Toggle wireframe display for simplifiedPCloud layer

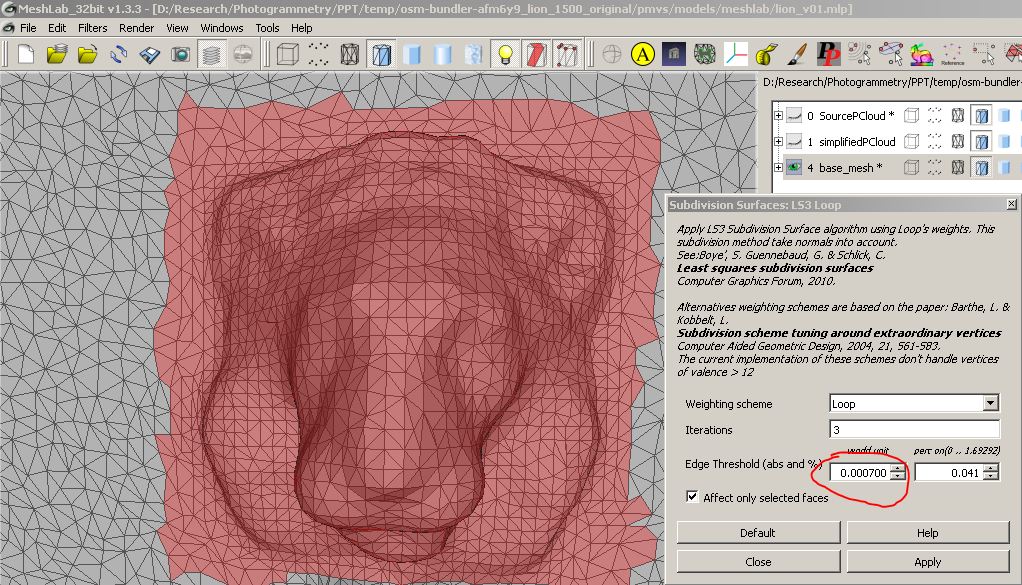coord(957,141)
